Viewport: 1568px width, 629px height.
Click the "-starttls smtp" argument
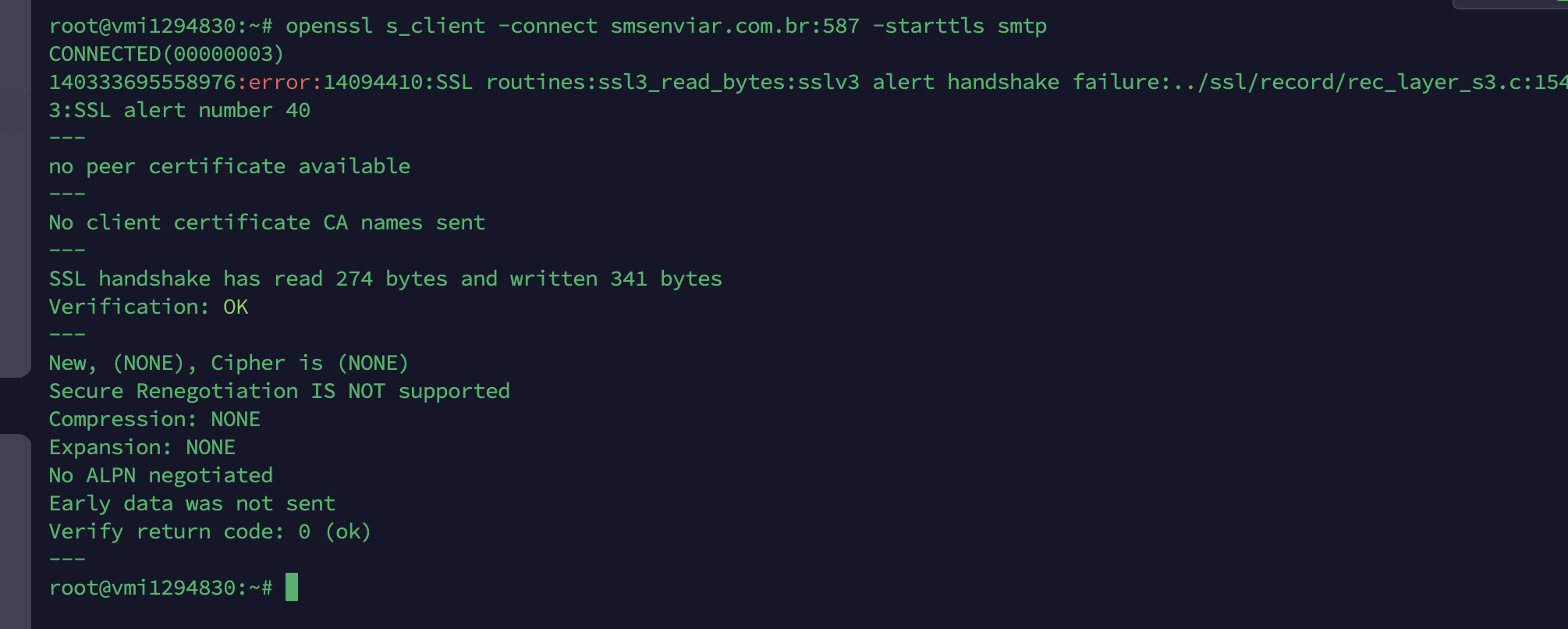point(959,26)
